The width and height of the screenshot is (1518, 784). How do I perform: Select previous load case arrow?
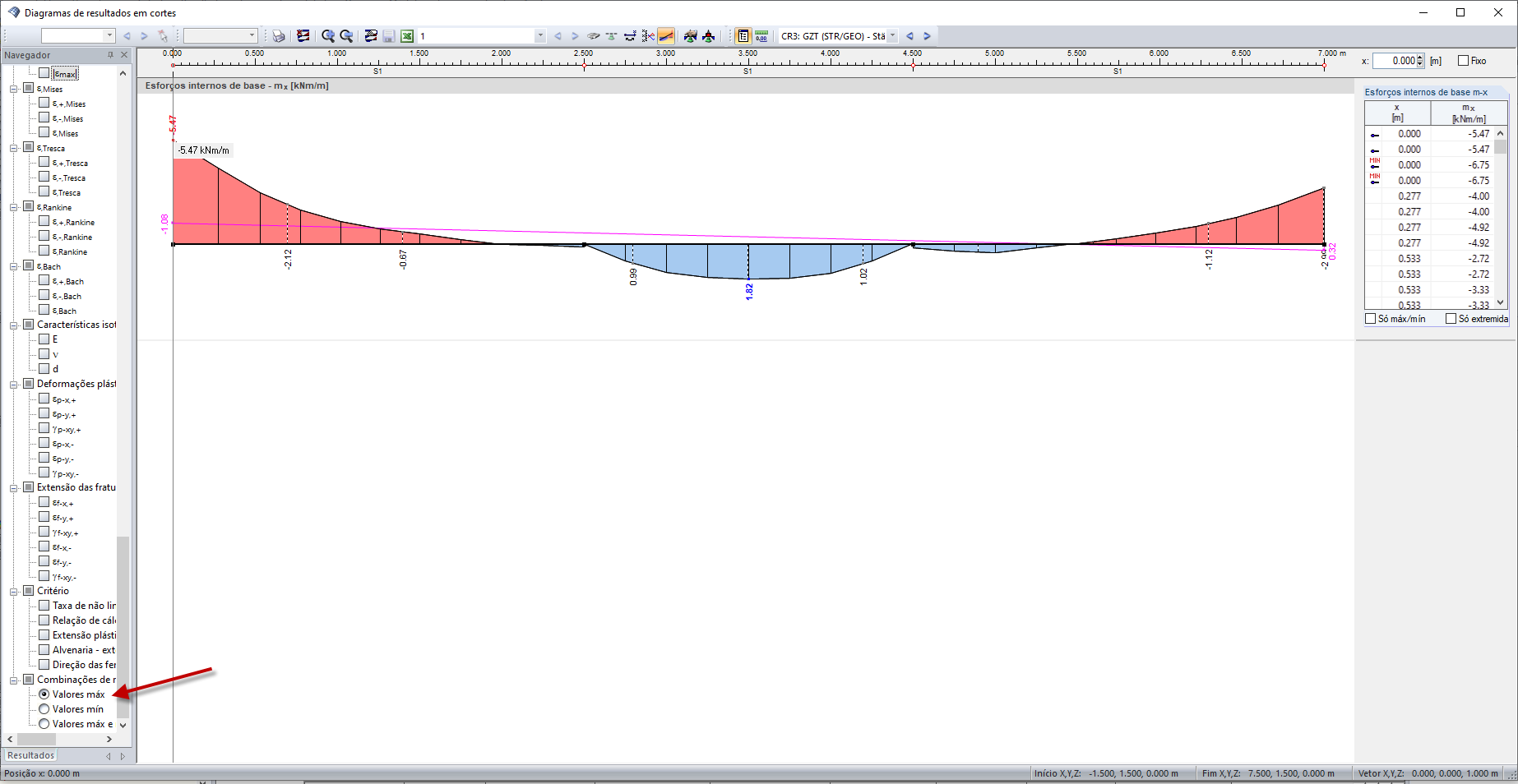point(909,36)
